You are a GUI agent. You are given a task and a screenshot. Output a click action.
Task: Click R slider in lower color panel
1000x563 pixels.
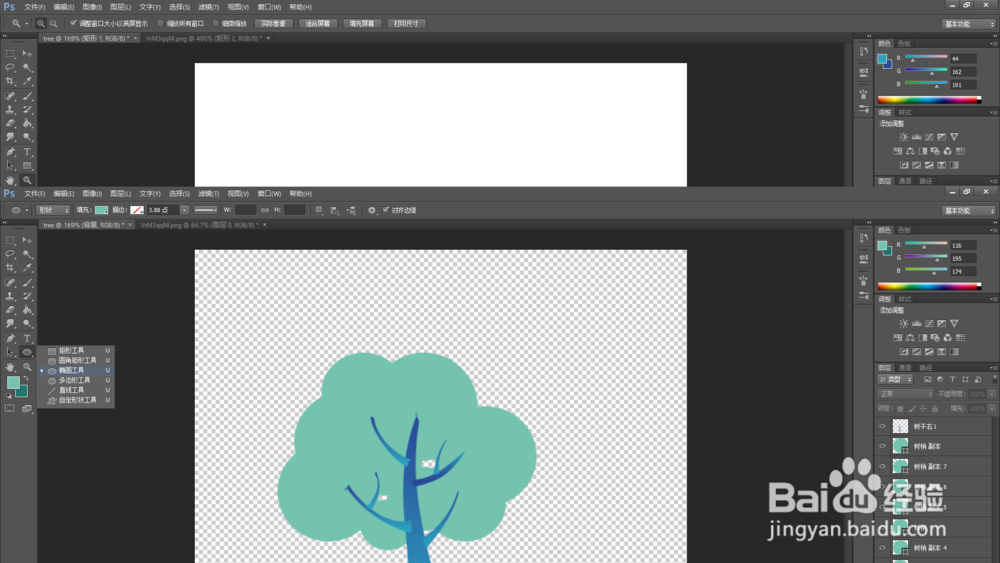[926, 245]
